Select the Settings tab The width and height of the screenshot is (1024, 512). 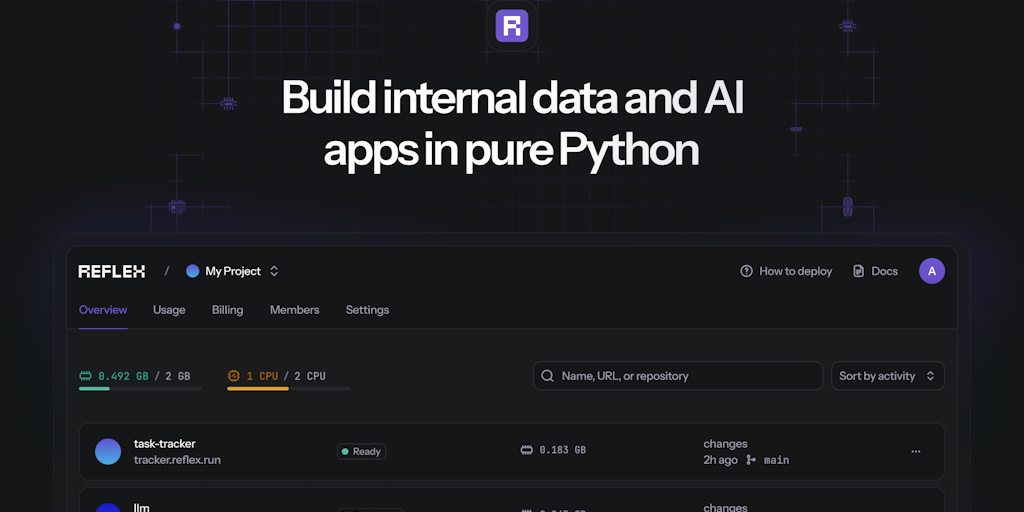[367, 310]
